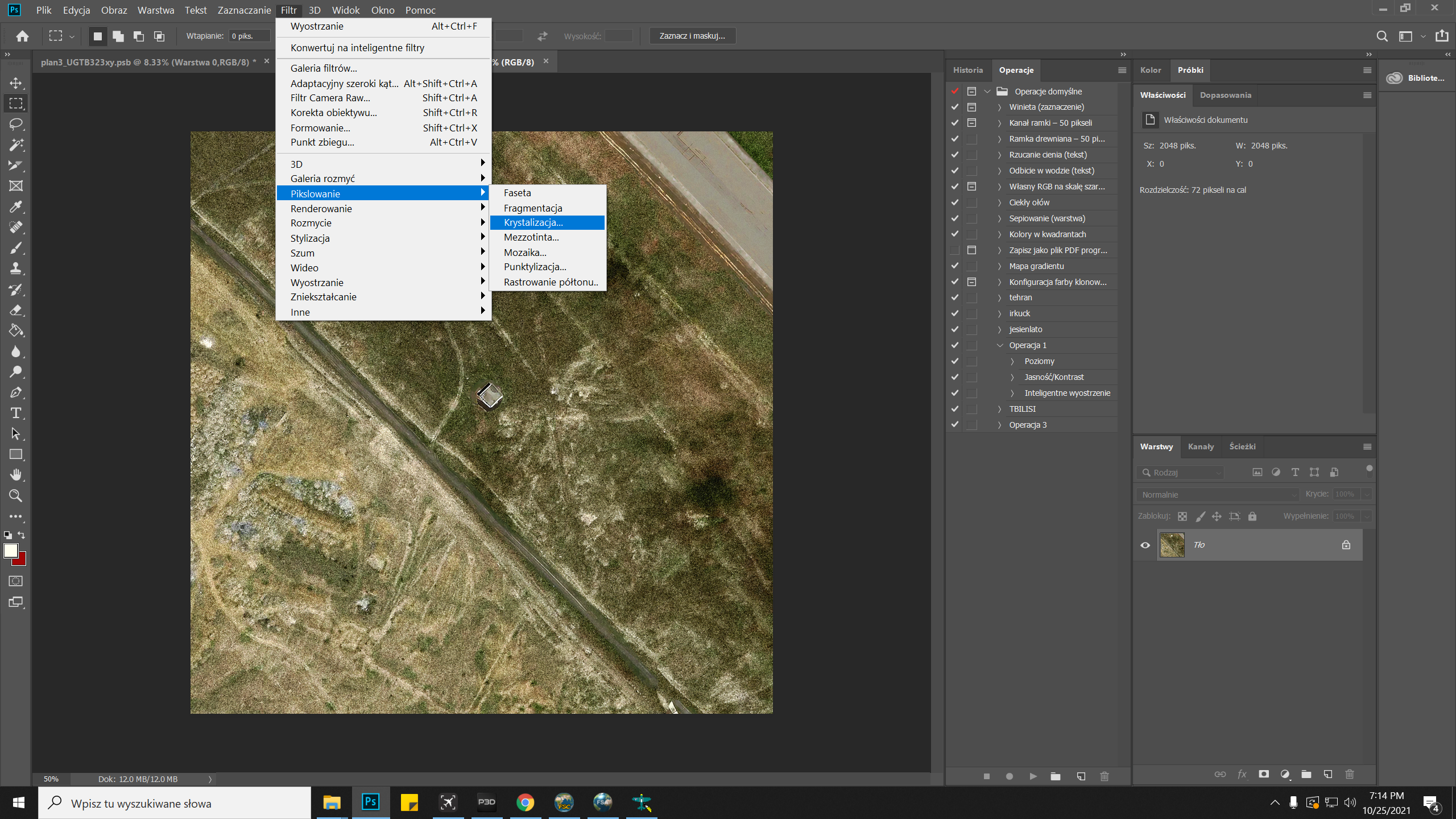Select the Type tool
Image resolution: width=1456 pixels, height=819 pixels.
coord(16,413)
